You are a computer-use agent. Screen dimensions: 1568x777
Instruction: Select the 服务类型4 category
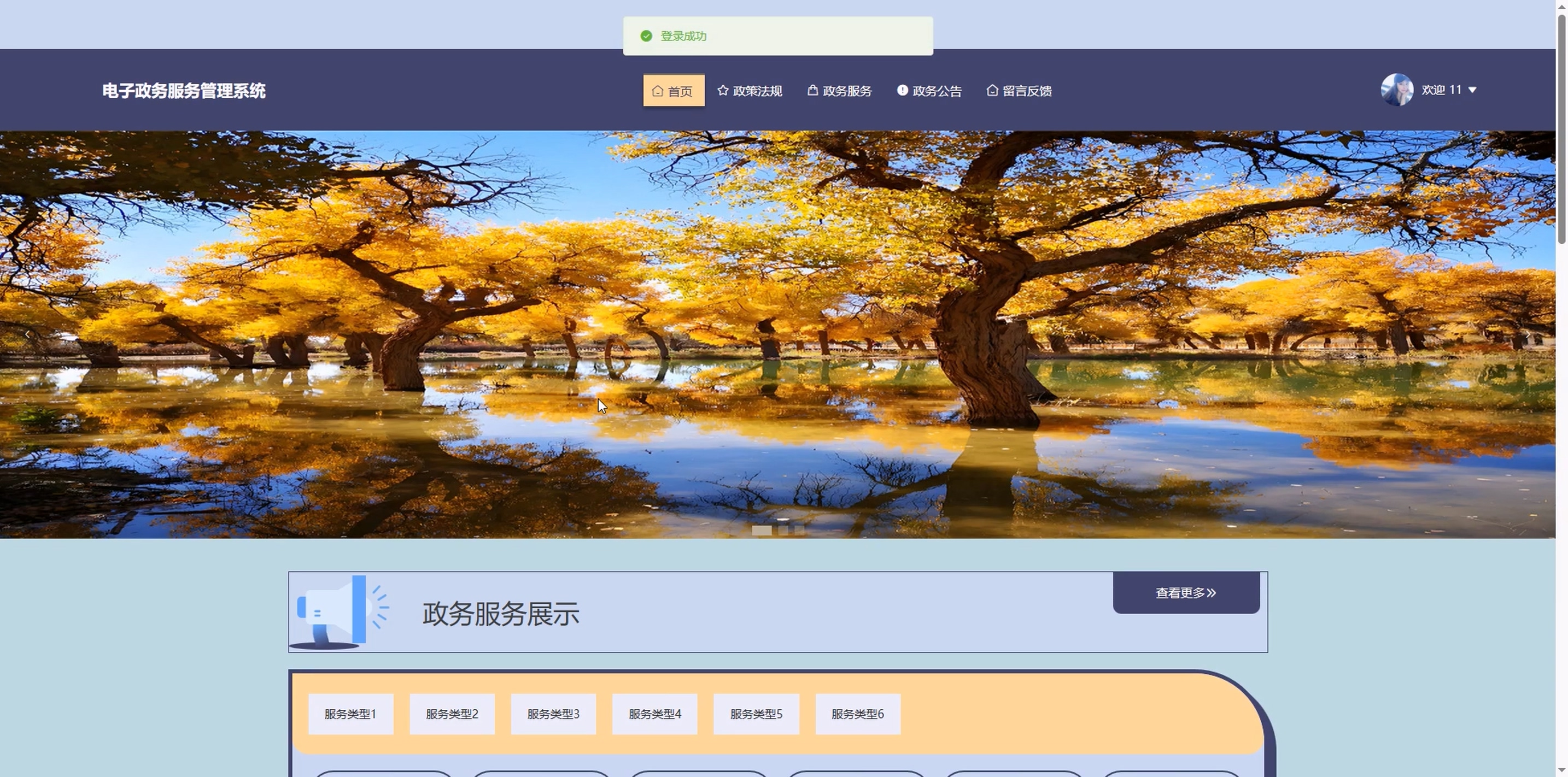tap(655, 714)
